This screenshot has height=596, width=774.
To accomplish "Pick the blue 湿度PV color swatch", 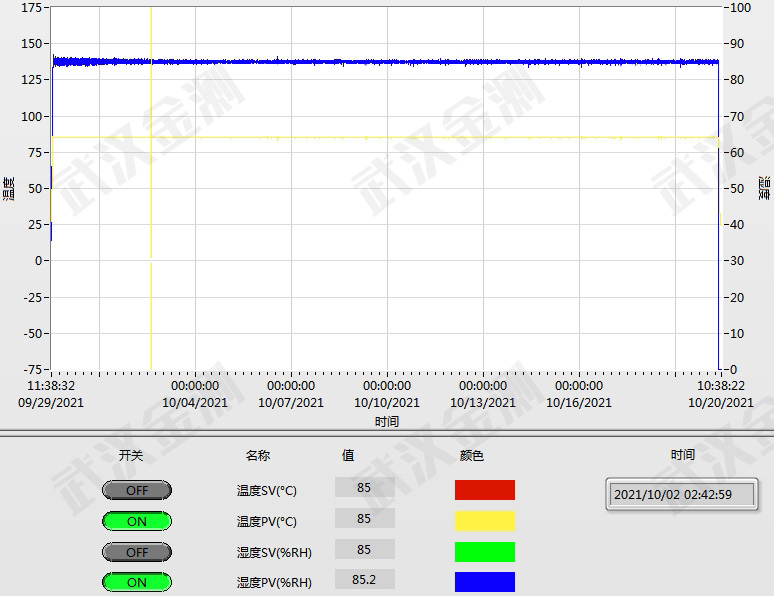I will coord(484,582).
